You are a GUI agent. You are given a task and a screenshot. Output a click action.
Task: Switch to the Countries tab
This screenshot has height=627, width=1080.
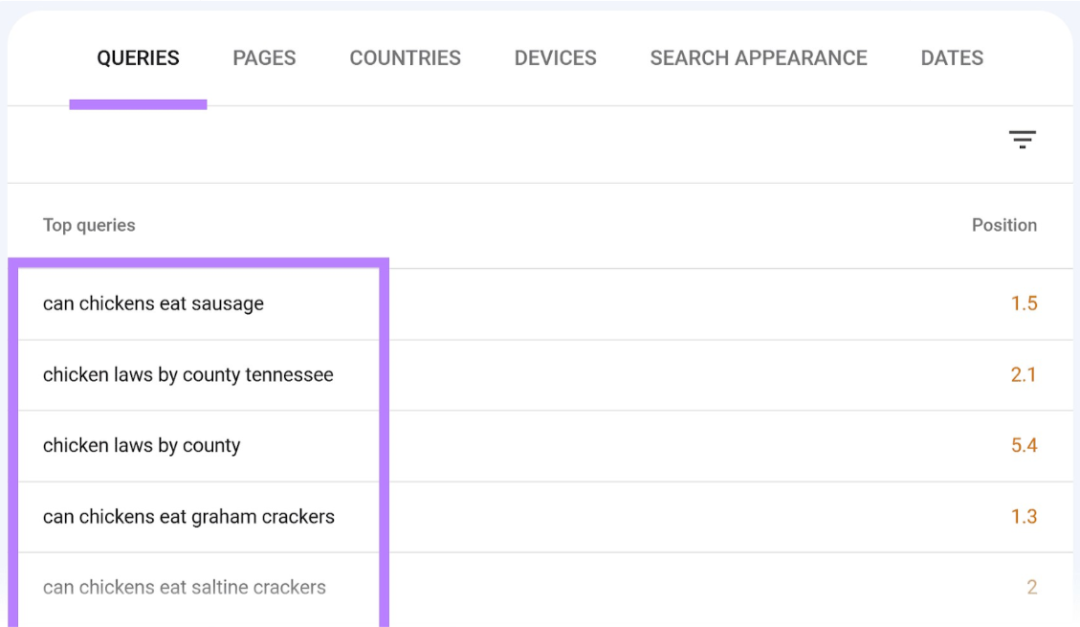point(405,58)
